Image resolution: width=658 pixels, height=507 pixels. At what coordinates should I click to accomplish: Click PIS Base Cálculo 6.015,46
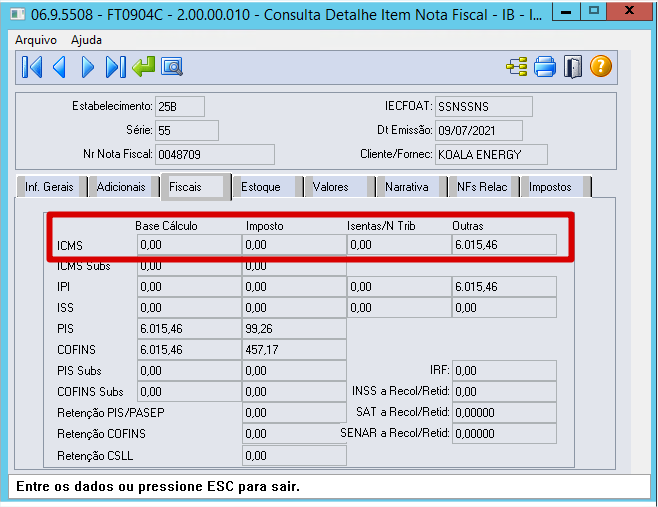point(189,329)
